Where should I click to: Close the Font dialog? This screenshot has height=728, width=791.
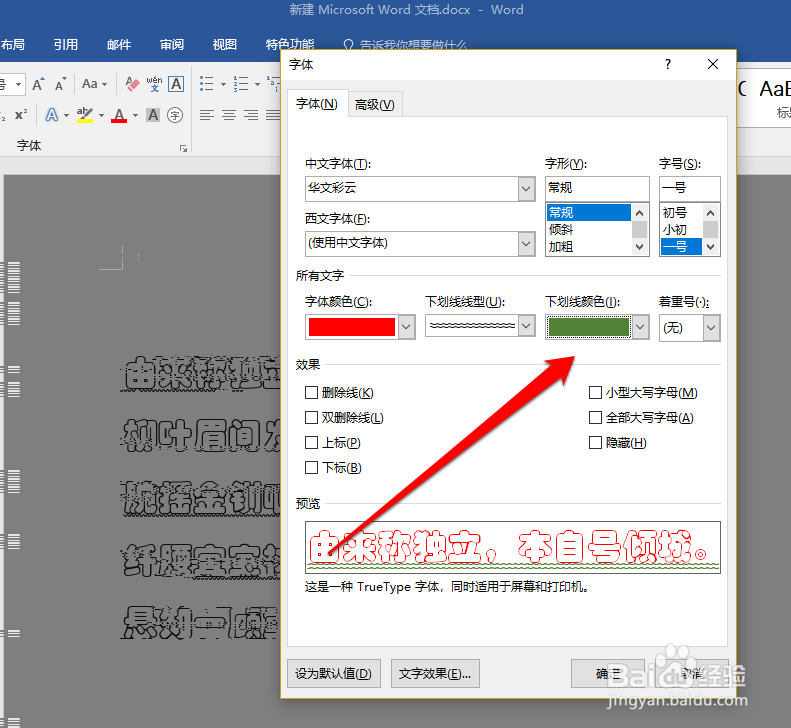click(713, 64)
